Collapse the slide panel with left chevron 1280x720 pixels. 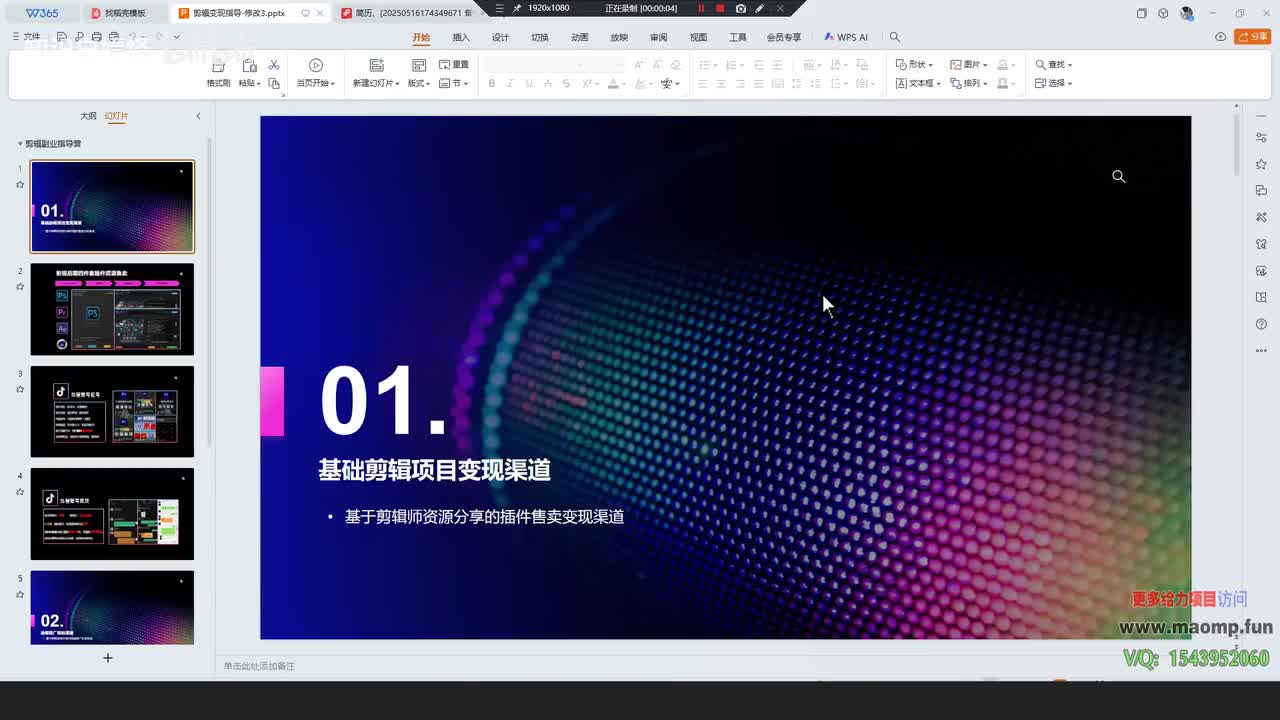tap(198, 116)
